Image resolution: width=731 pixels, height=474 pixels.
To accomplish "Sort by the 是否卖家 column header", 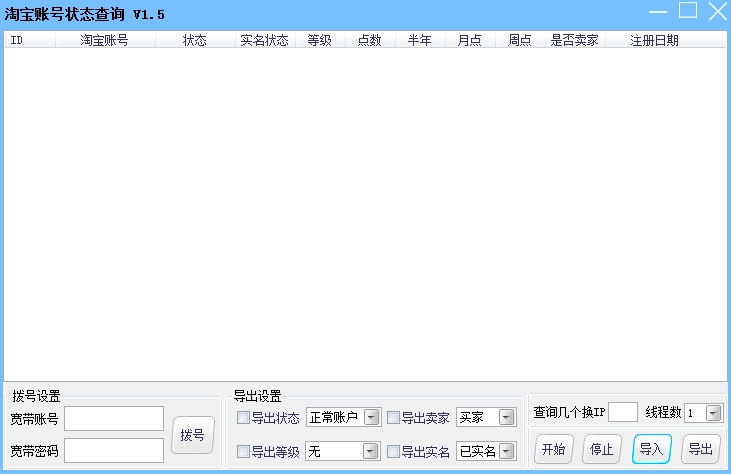I will coord(575,41).
